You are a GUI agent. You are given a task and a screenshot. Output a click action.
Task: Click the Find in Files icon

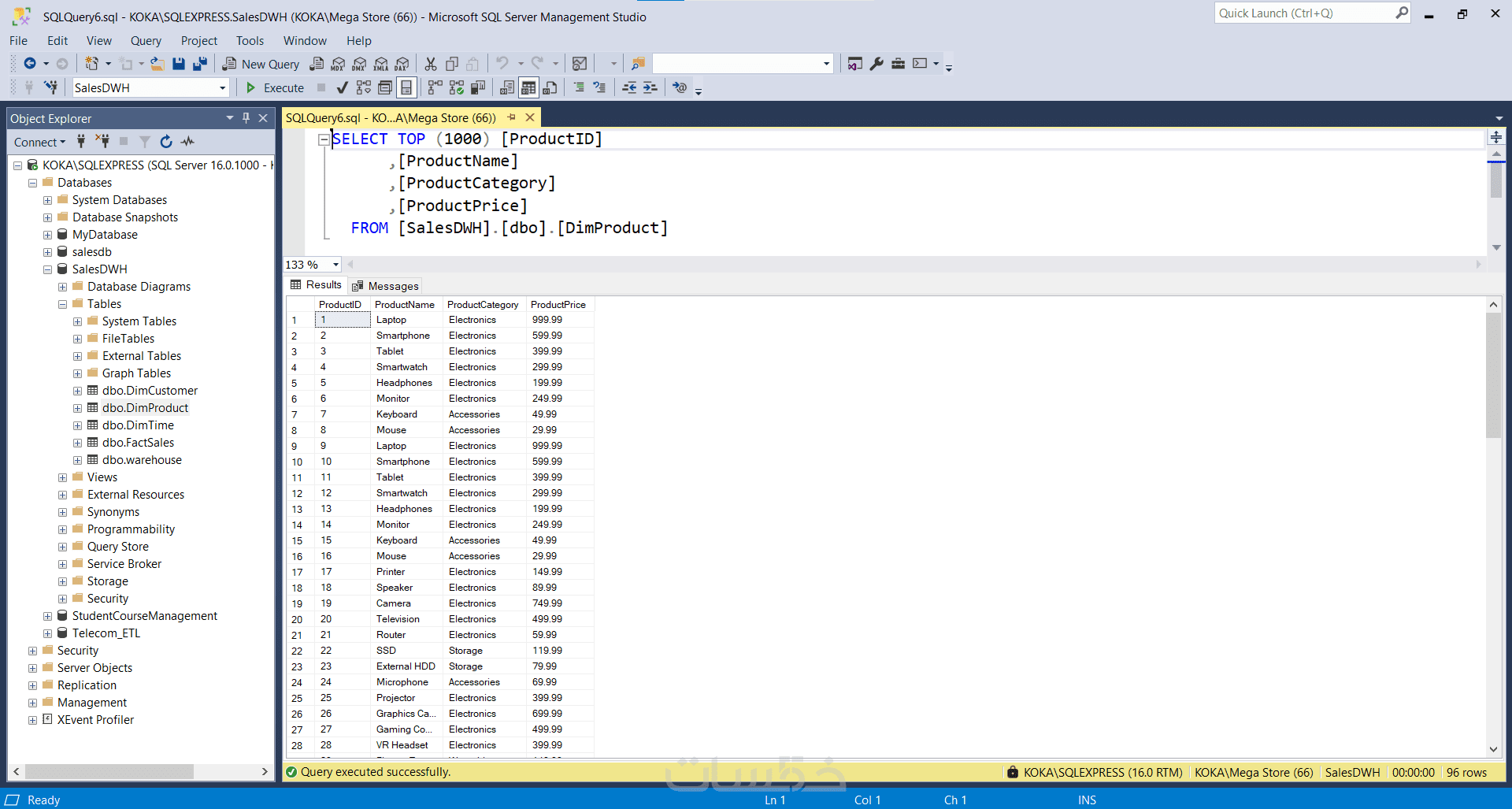click(x=638, y=64)
